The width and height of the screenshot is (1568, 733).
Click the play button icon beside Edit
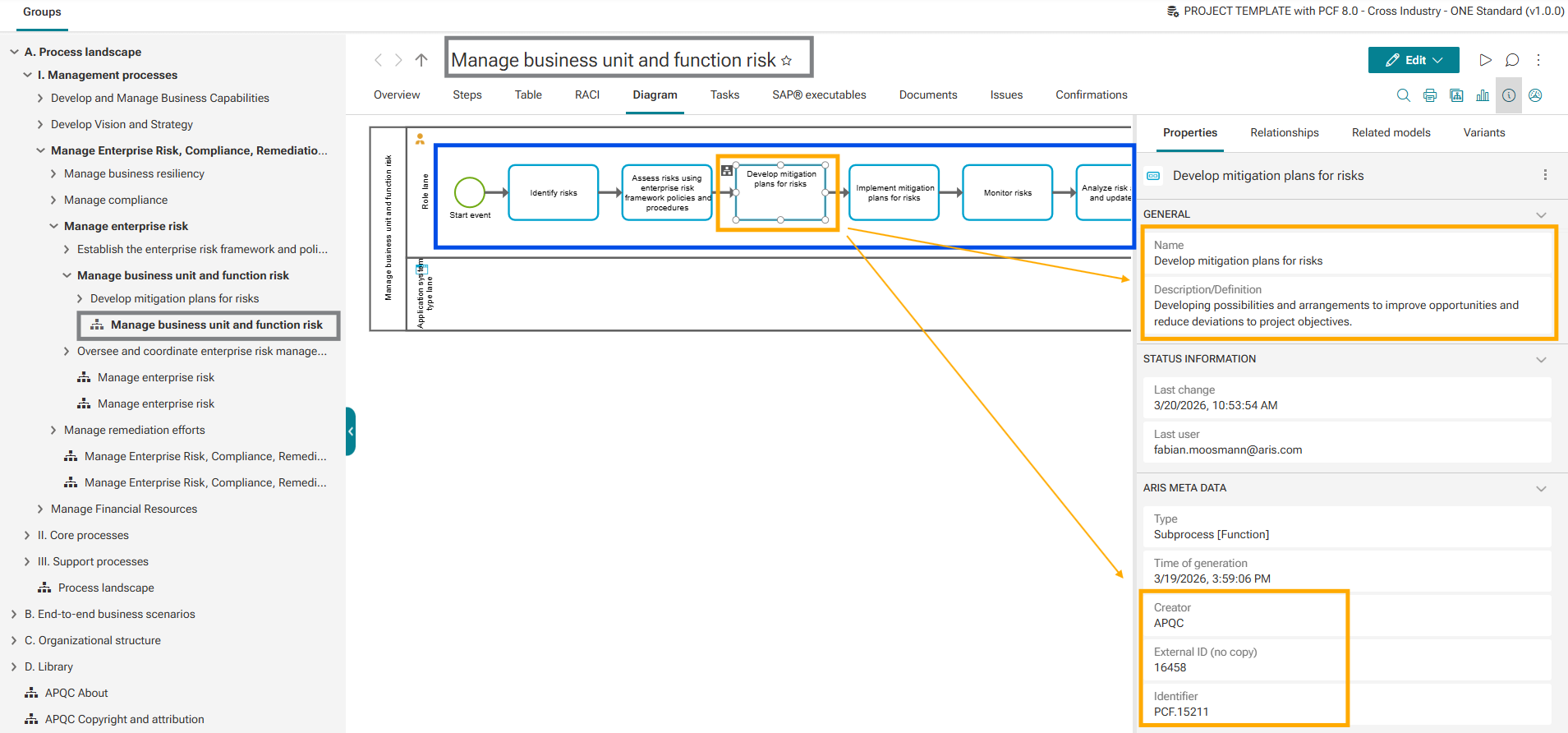point(1485,60)
